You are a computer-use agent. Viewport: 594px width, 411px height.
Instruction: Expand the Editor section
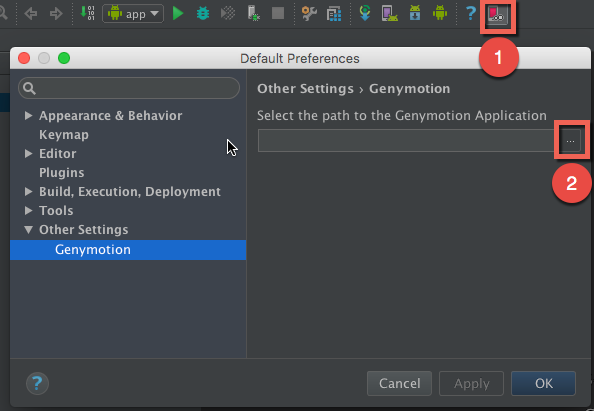[28, 153]
